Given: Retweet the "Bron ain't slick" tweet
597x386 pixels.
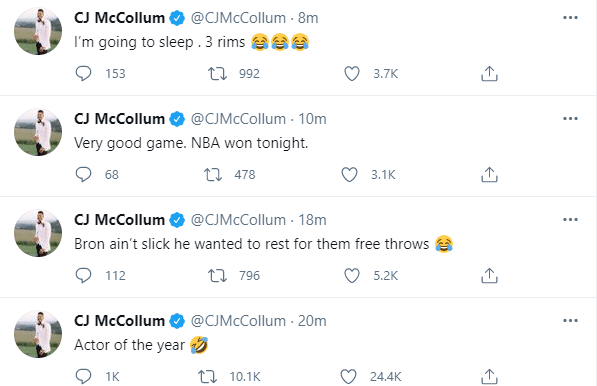Looking at the screenshot, I should pos(217,276).
